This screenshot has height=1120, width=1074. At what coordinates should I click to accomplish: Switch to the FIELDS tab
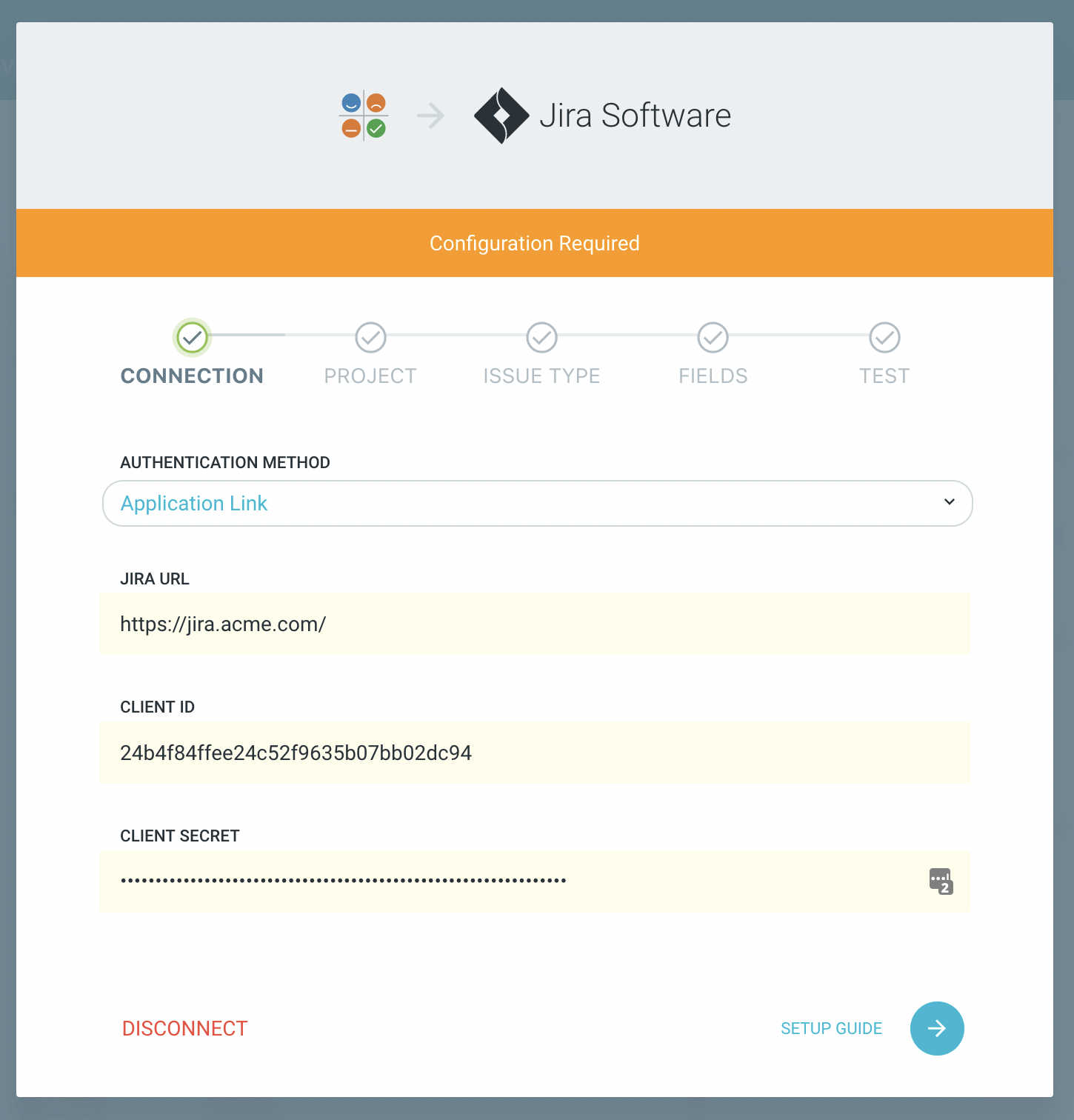713,376
